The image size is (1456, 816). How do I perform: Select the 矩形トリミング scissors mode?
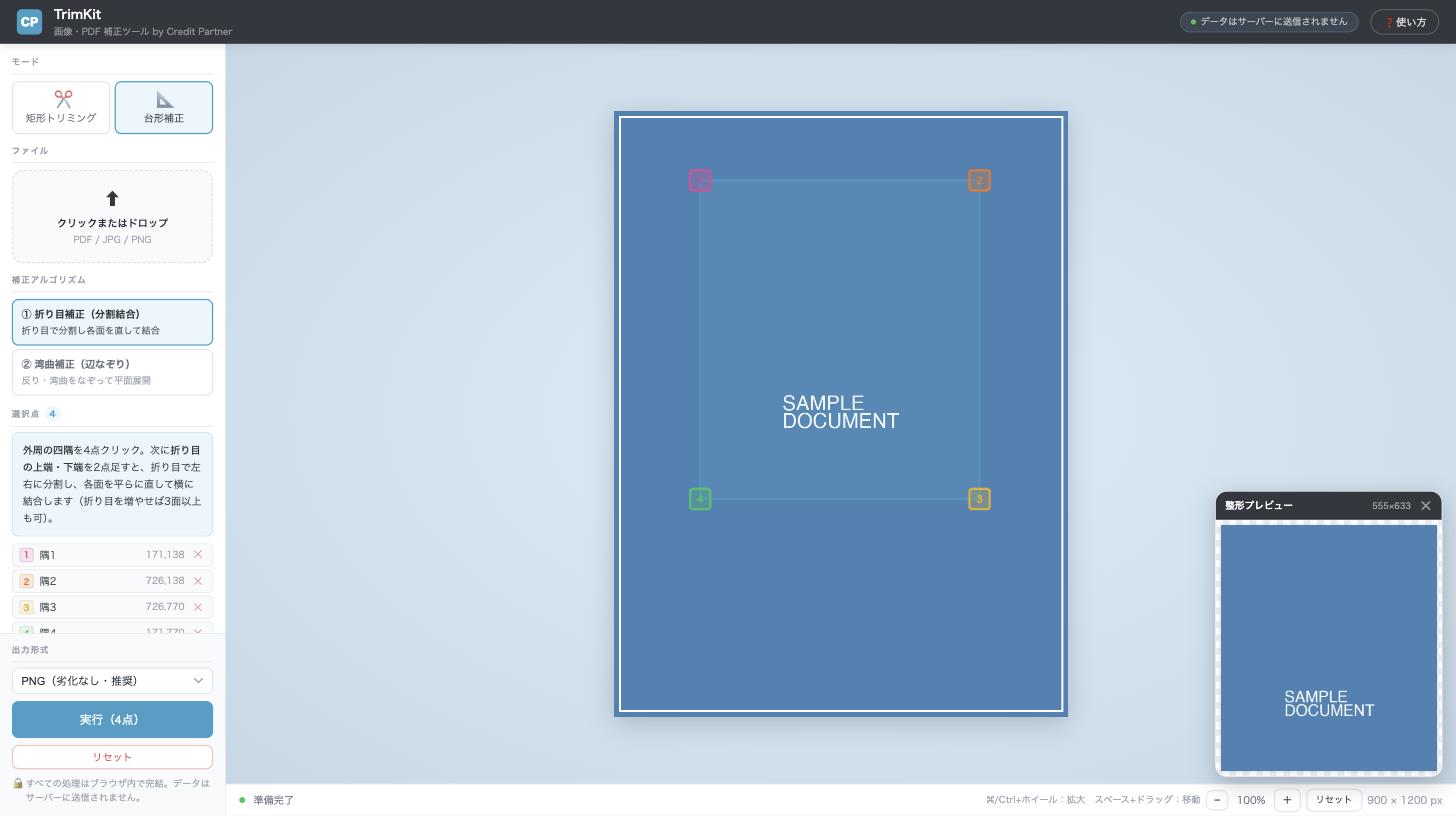click(61, 107)
